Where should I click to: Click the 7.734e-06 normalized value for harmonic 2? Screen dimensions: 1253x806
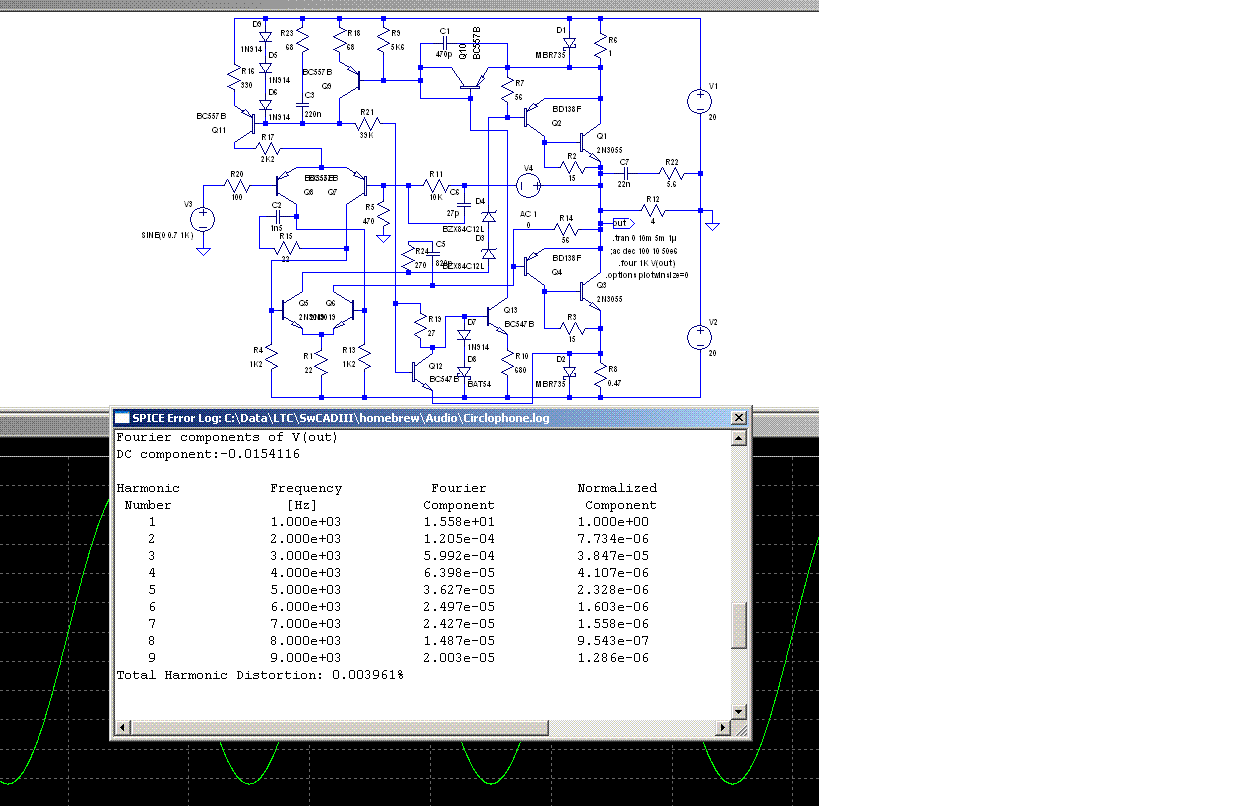pyautogui.click(x=613, y=539)
